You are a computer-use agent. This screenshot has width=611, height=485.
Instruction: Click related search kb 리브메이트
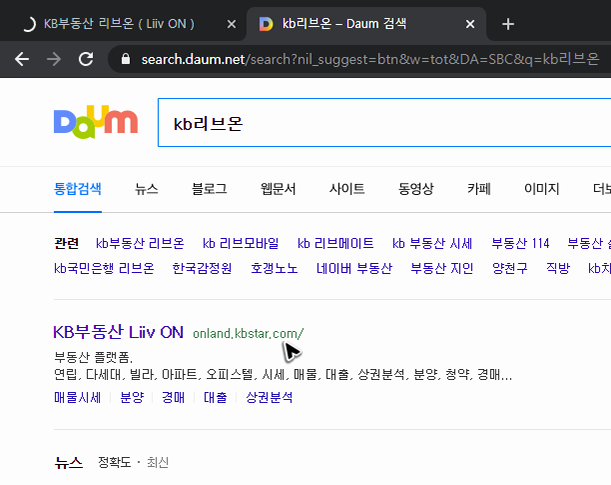(335, 243)
